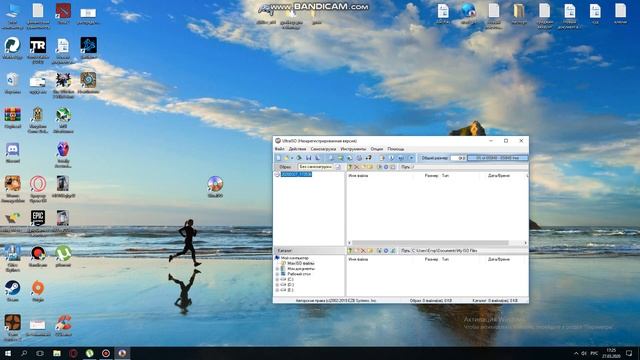Open File Explorer from the taskbar
Viewport: 640px width, 360px height.
coord(57,353)
